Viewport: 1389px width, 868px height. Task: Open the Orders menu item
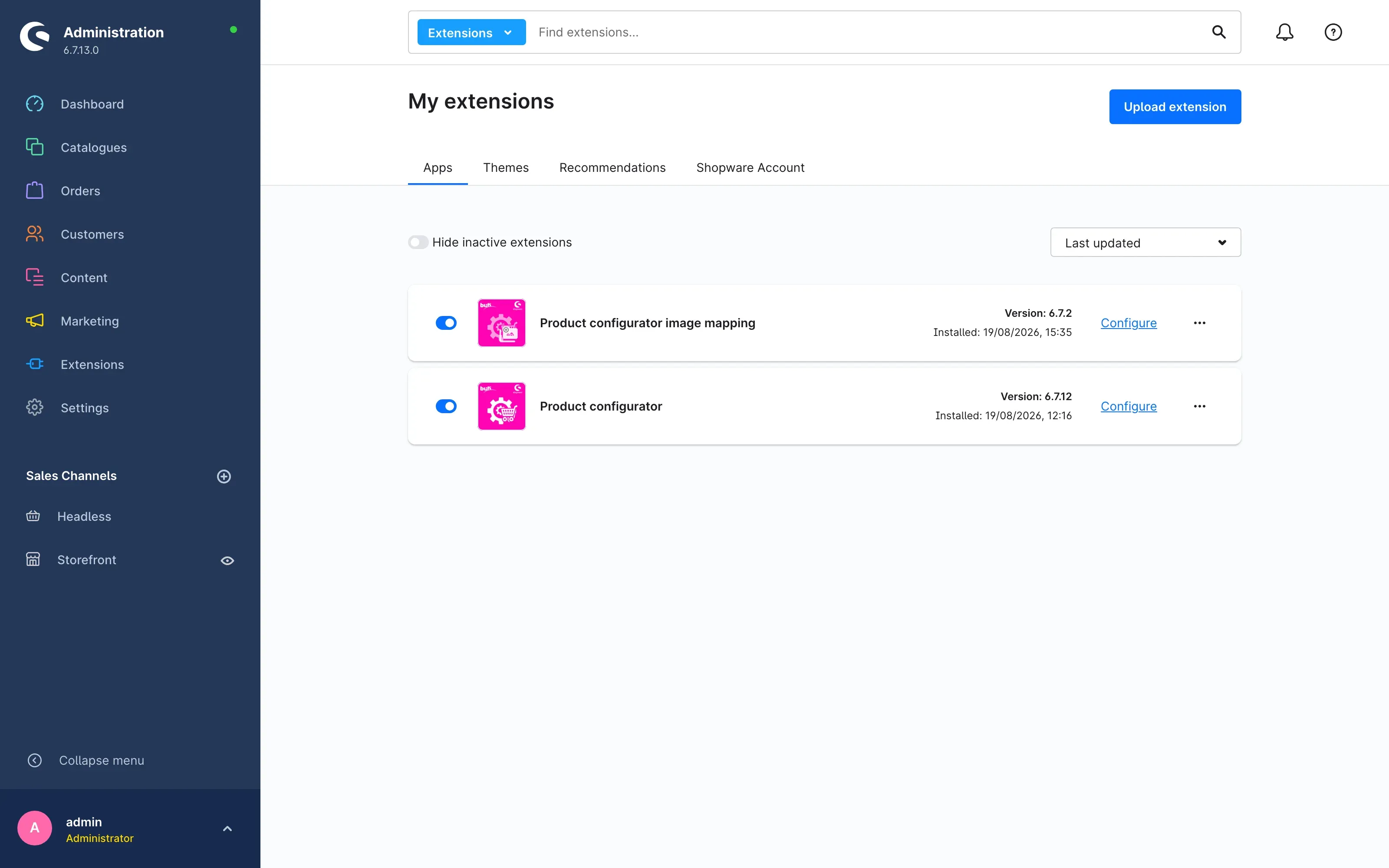point(80,191)
